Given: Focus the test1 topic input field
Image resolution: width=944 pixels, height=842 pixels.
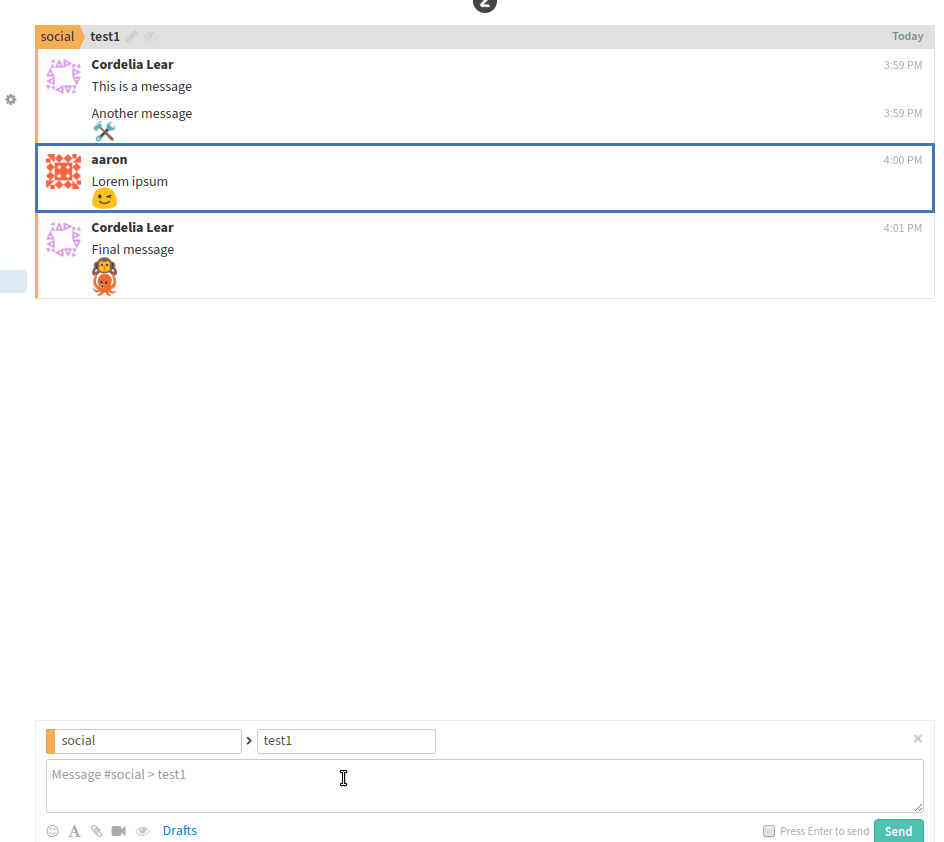Looking at the screenshot, I should [x=346, y=741].
